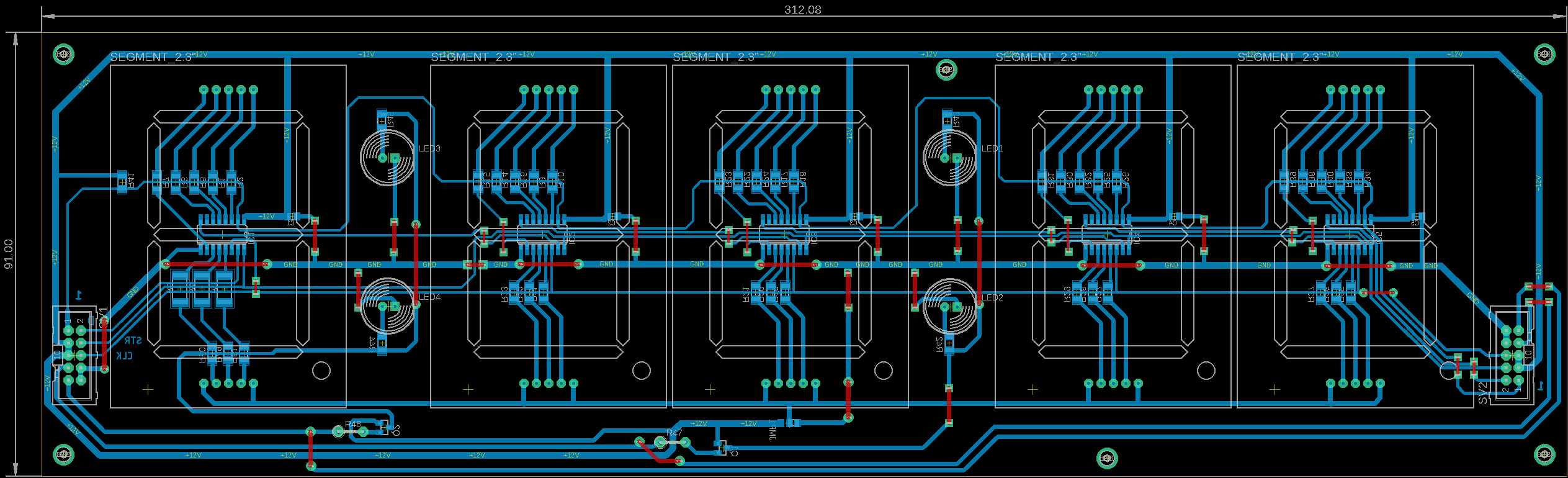Select the LED4 circular footprint
This screenshot has width=1568, height=478.
point(387,306)
